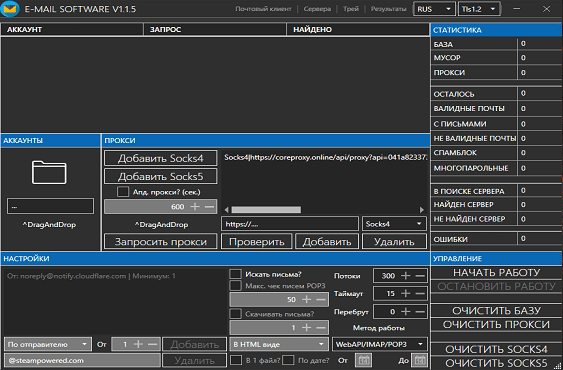Increase Таймаут value with plus
The width and height of the screenshot is (563, 370).
[x=406, y=293]
